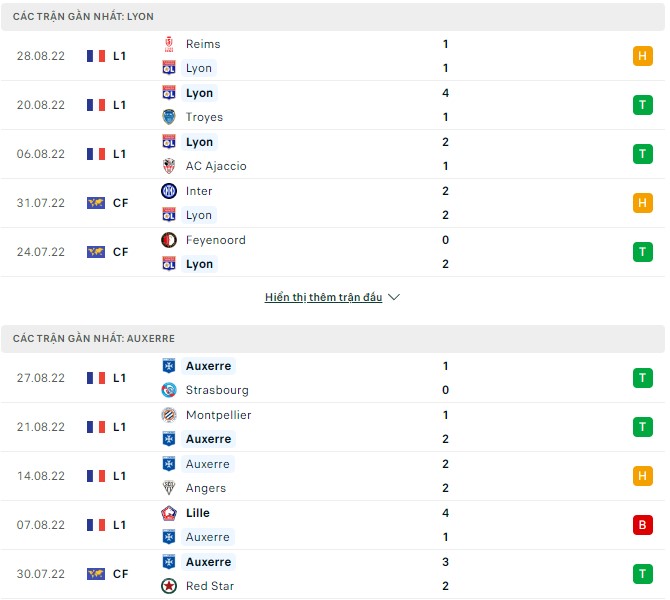Click the Lille team logo
Screen dimensions: 670x600
click(168, 513)
